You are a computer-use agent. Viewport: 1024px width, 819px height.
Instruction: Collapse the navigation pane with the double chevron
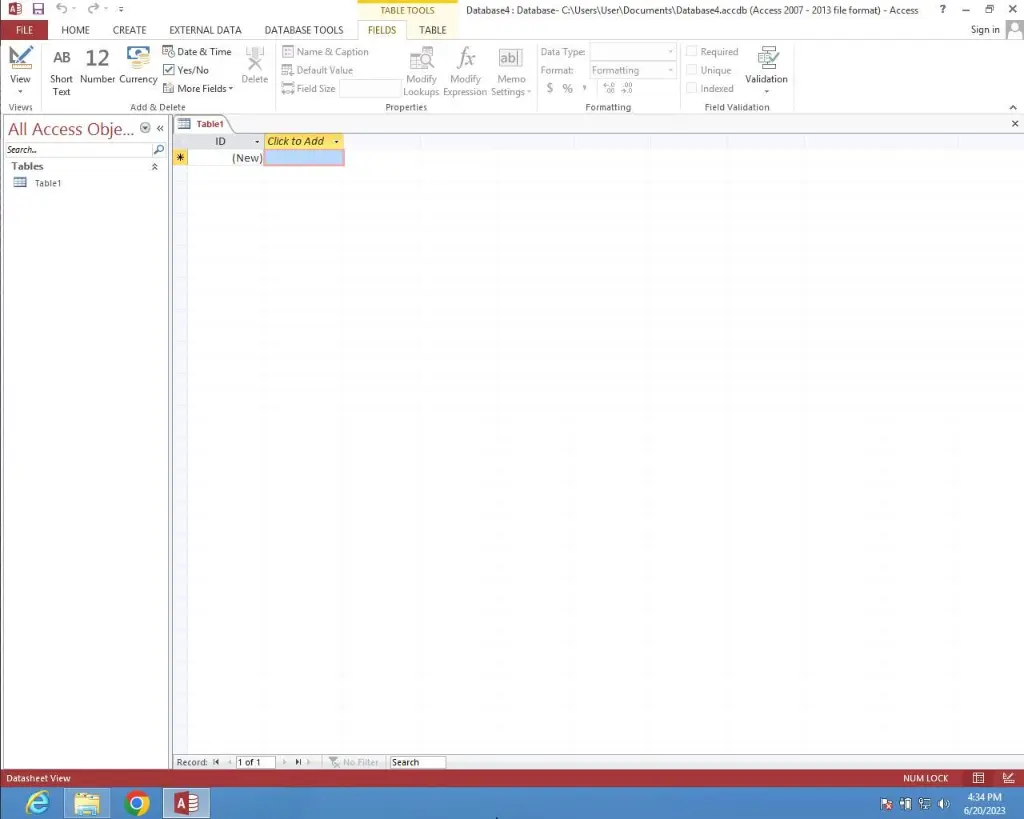tap(160, 129)
